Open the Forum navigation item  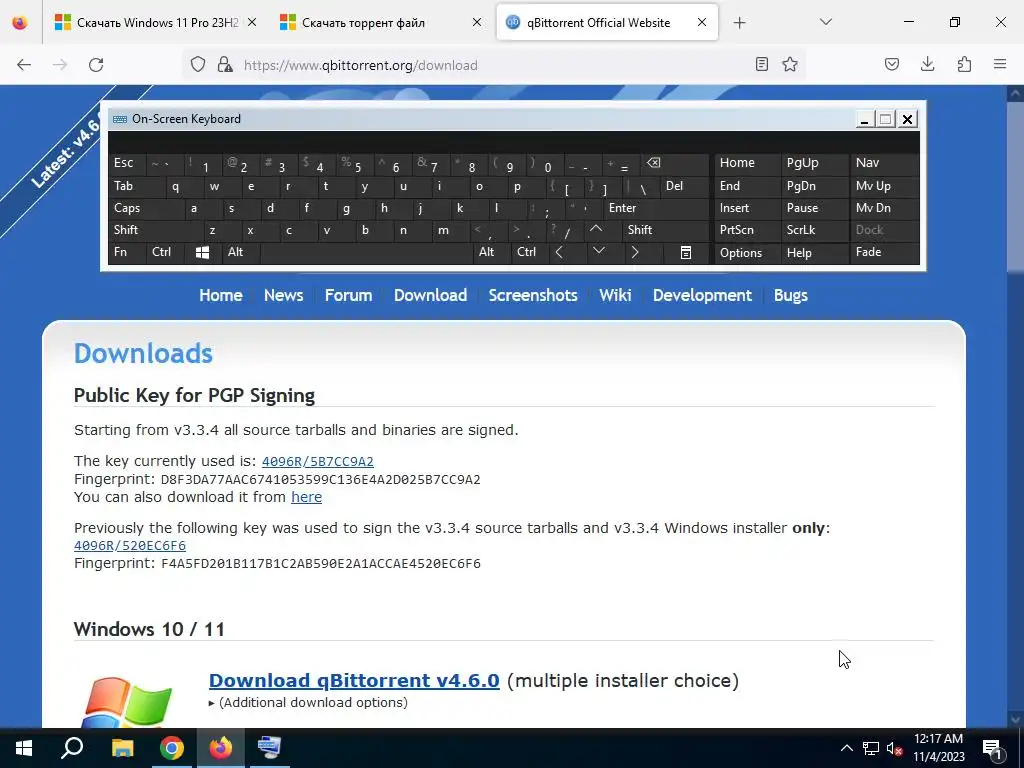pyautogui.click(x=348, y=295)
